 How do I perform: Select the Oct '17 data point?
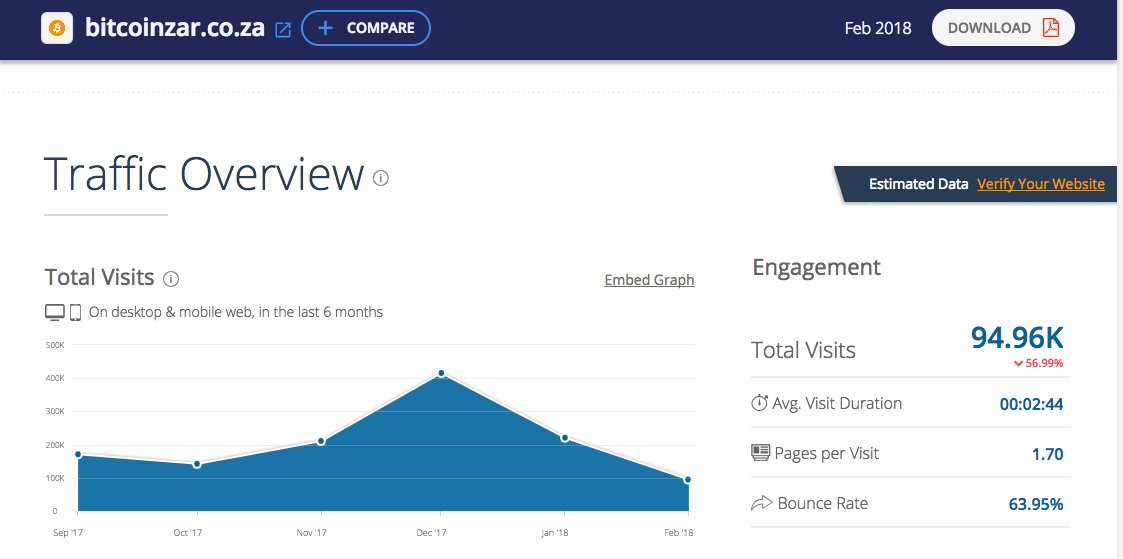[197, 465]
